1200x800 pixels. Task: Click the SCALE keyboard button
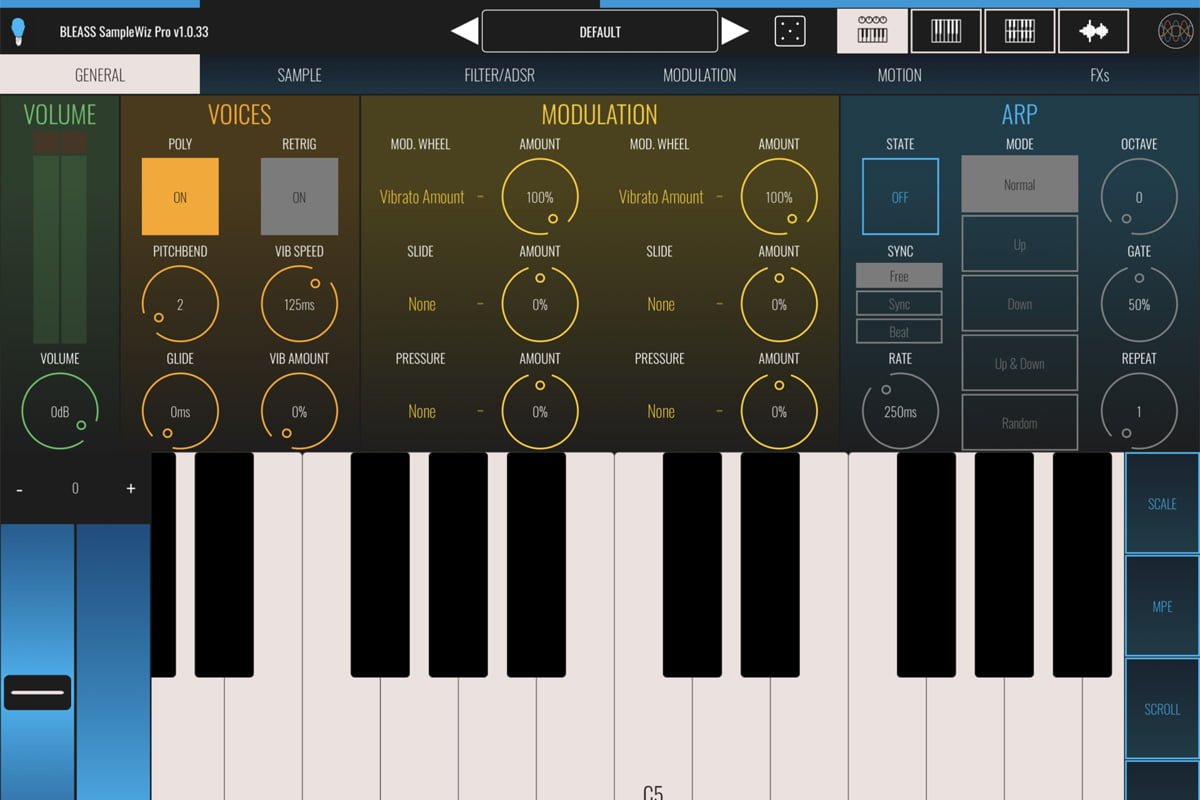point(1162,503)
